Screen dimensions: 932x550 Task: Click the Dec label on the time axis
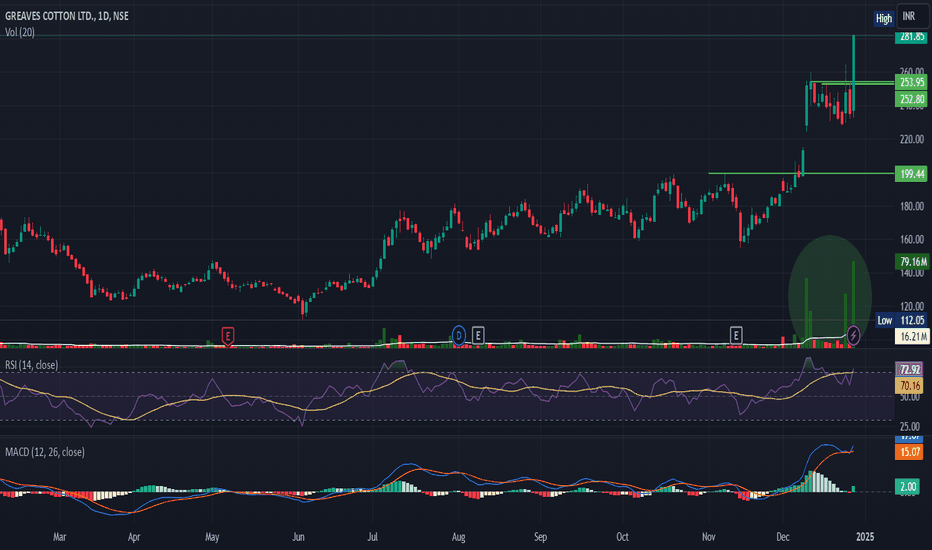coord(783,536)
